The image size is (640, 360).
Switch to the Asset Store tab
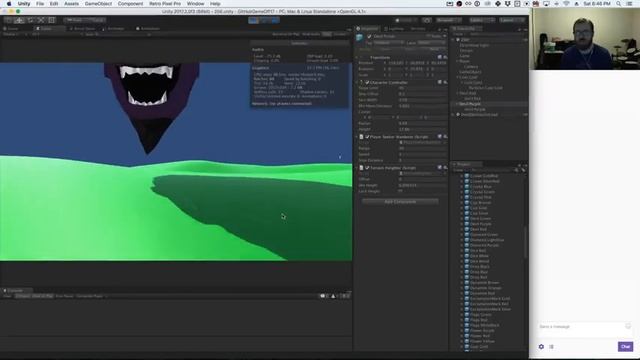(83, 29)
